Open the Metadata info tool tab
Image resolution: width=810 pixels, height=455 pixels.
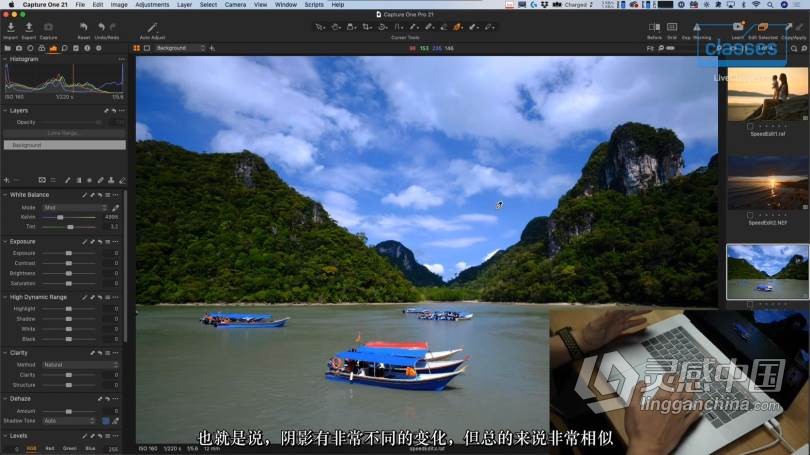tap(87, 48)
